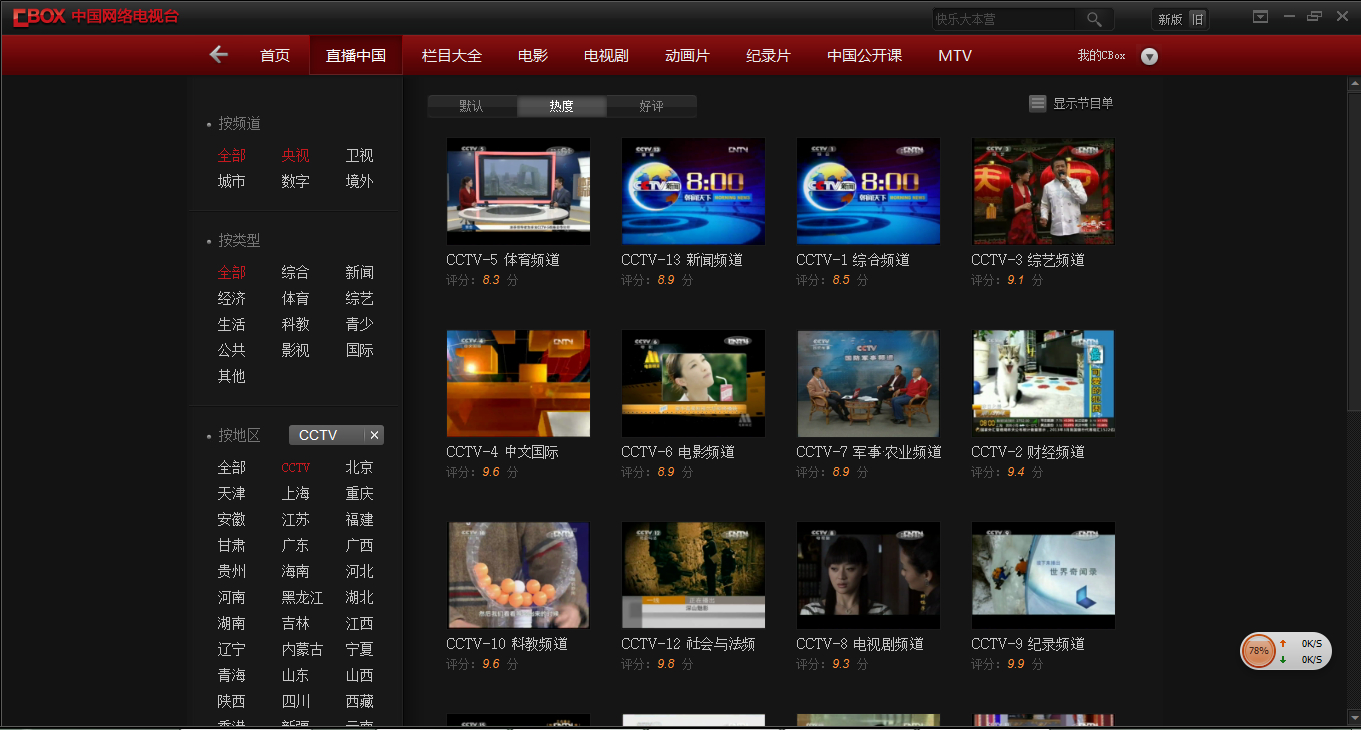The image size is (1361, 730).
Task: Filter by region 黑龙江
Action: point(302,597)
